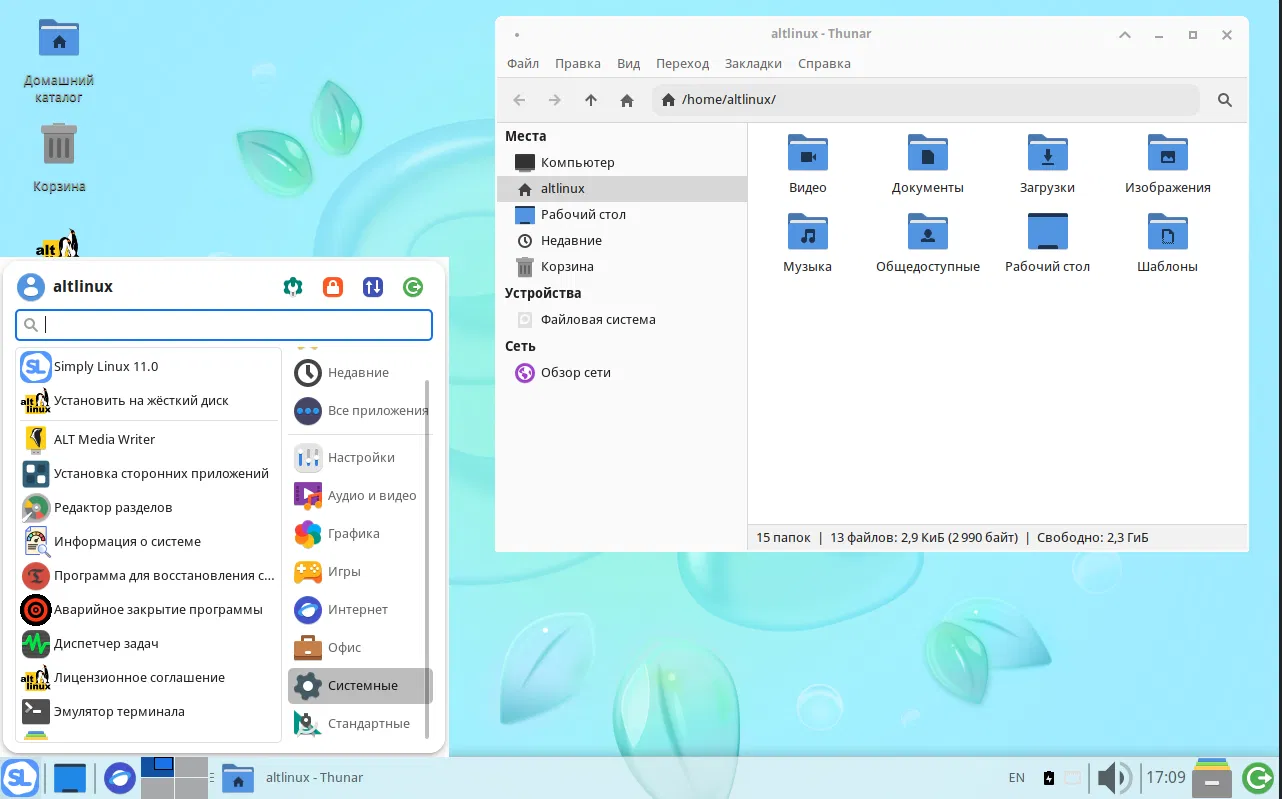Click the altlinux user avatar in menu
The width and height of the screenshot is (1282, 799).
point(31,287)
